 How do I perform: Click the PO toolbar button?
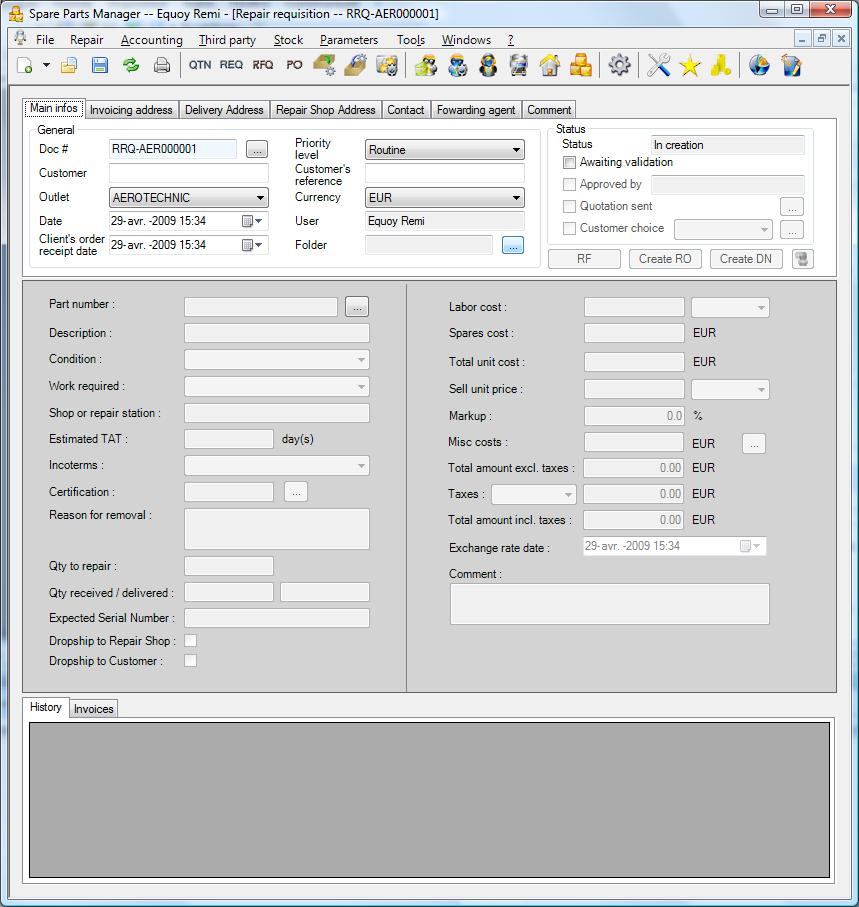[x=294, y=65]
